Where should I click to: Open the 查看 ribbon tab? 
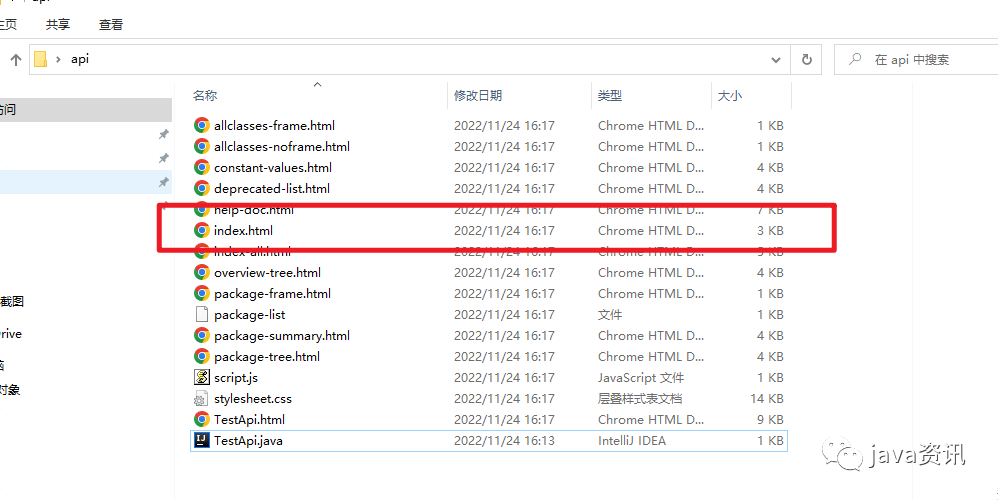pos(111,25)
